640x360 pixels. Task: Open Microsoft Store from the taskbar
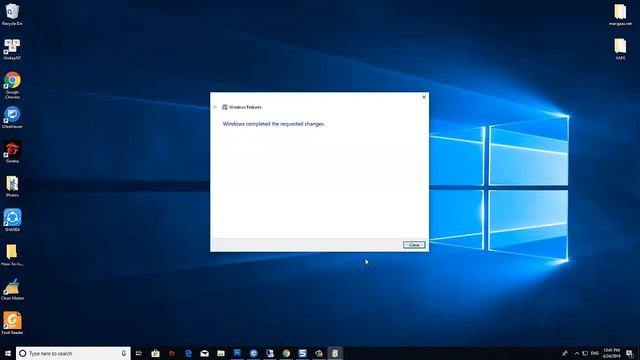point(156,353)
